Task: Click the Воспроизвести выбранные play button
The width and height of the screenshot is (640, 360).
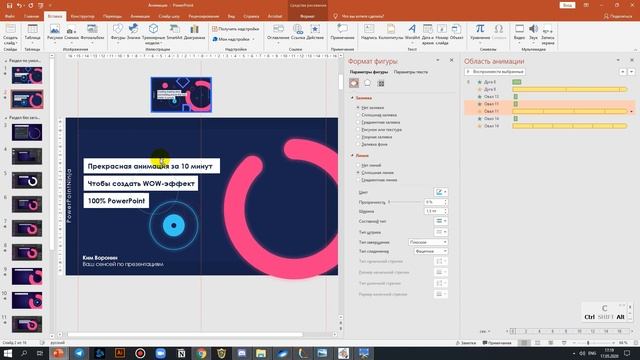Action: coord(495,72)
